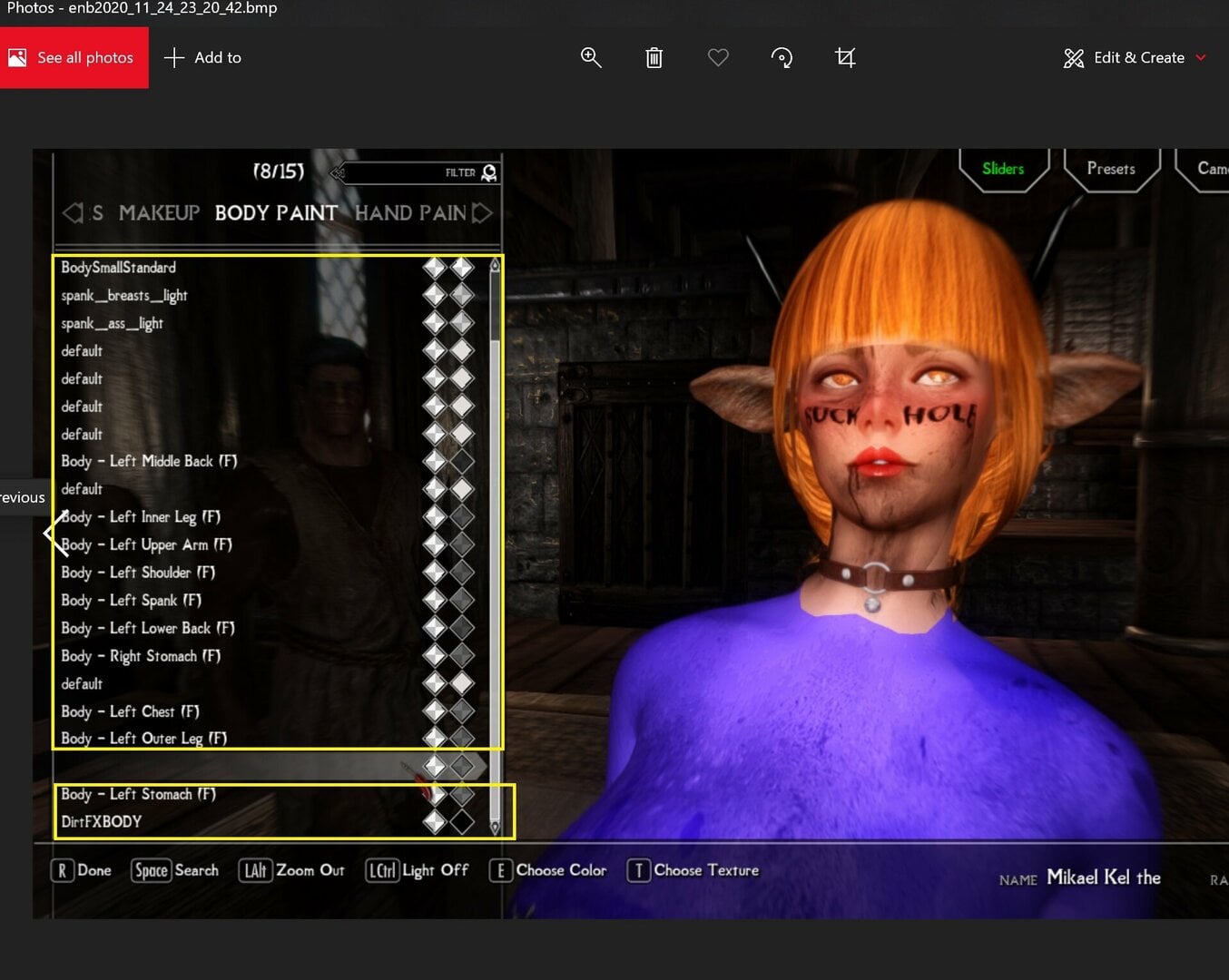Mark photo as favorite with heart icon
1229x980 pixels.
click(x=718, y=57)
